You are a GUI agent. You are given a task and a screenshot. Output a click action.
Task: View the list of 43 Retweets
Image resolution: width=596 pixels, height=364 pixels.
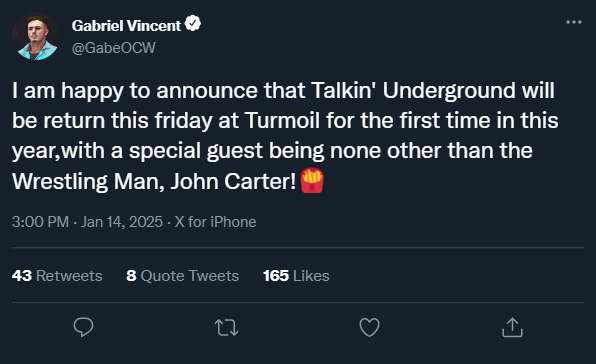57,276
